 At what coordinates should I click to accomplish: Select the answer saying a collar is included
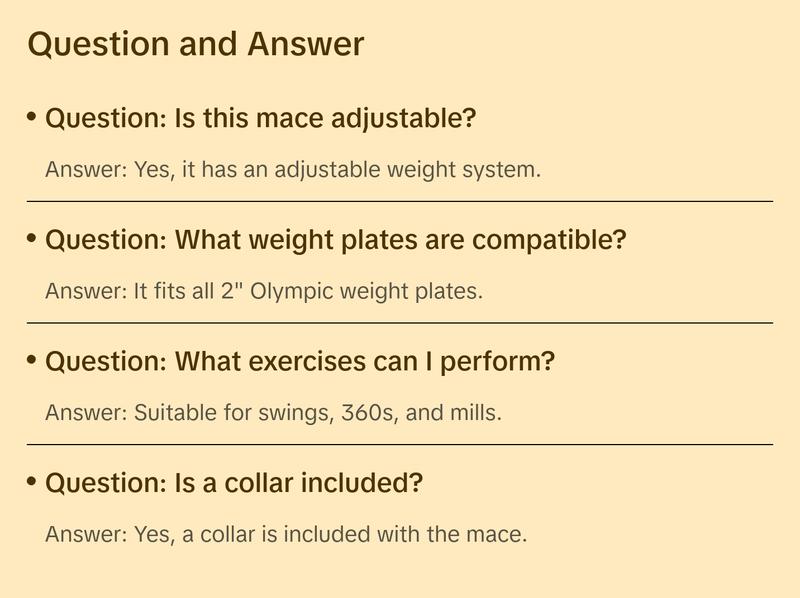click(x=286, y=534)
